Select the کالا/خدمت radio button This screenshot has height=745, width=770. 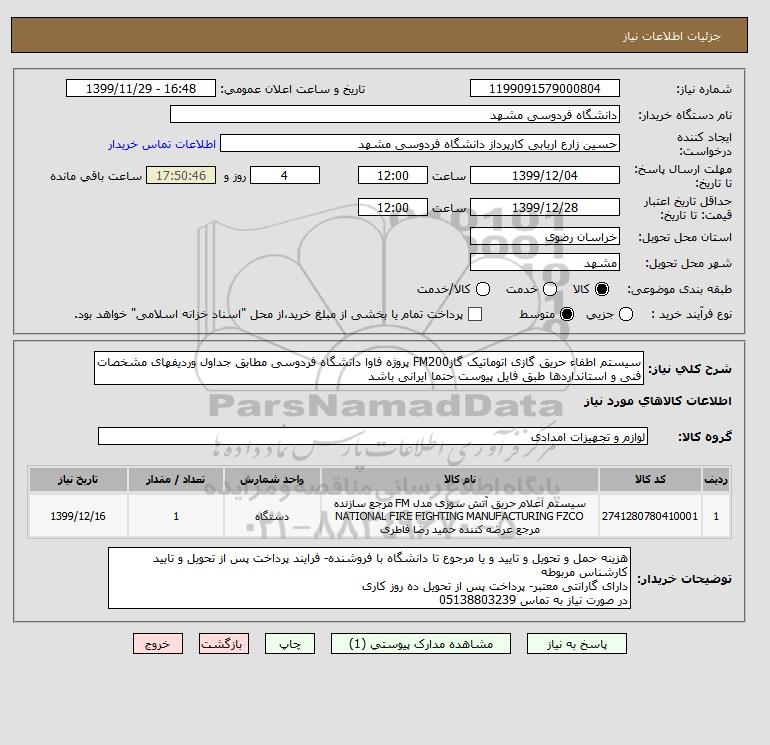tap(483, 289)
